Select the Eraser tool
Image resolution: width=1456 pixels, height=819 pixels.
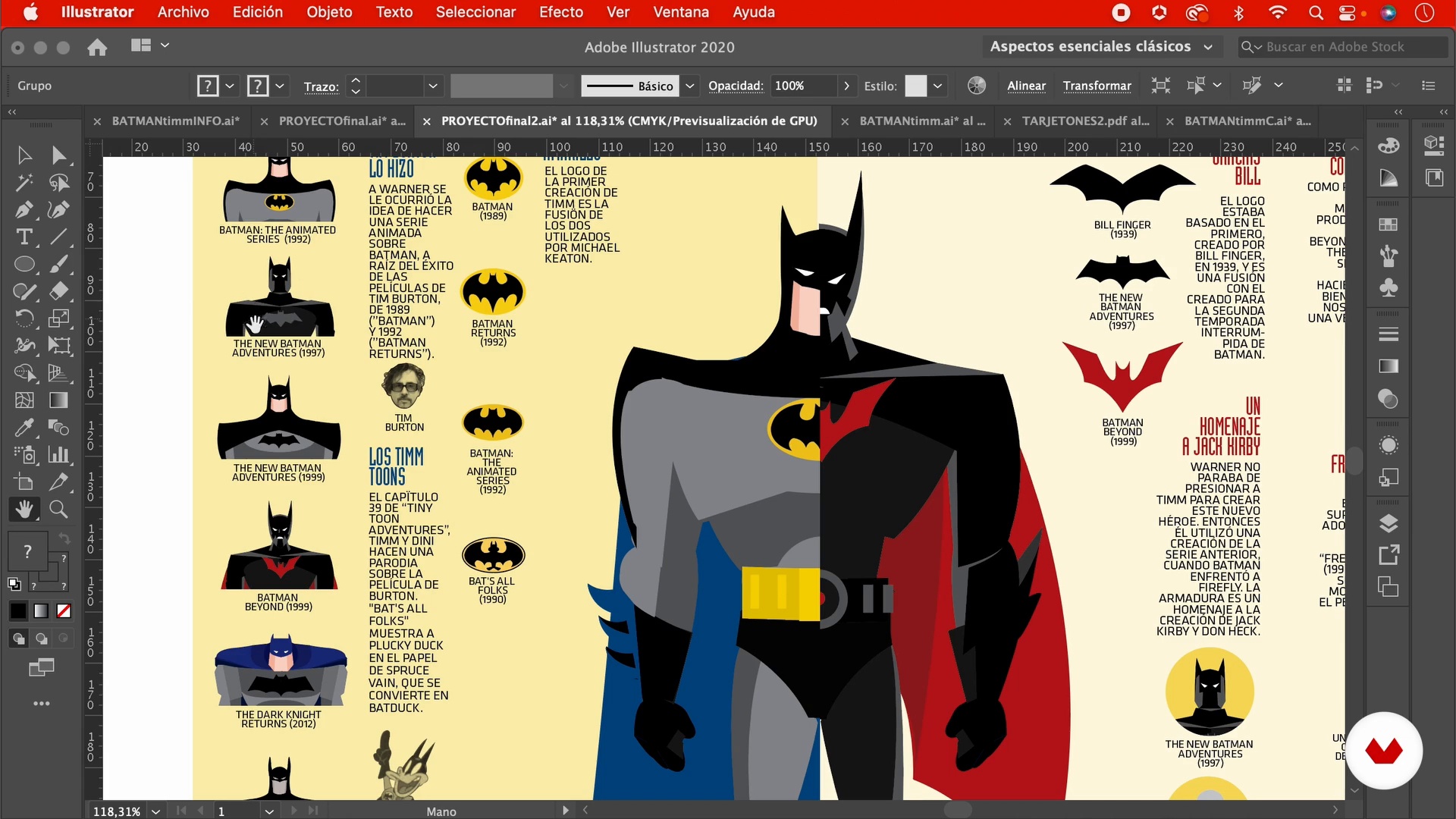59,291
